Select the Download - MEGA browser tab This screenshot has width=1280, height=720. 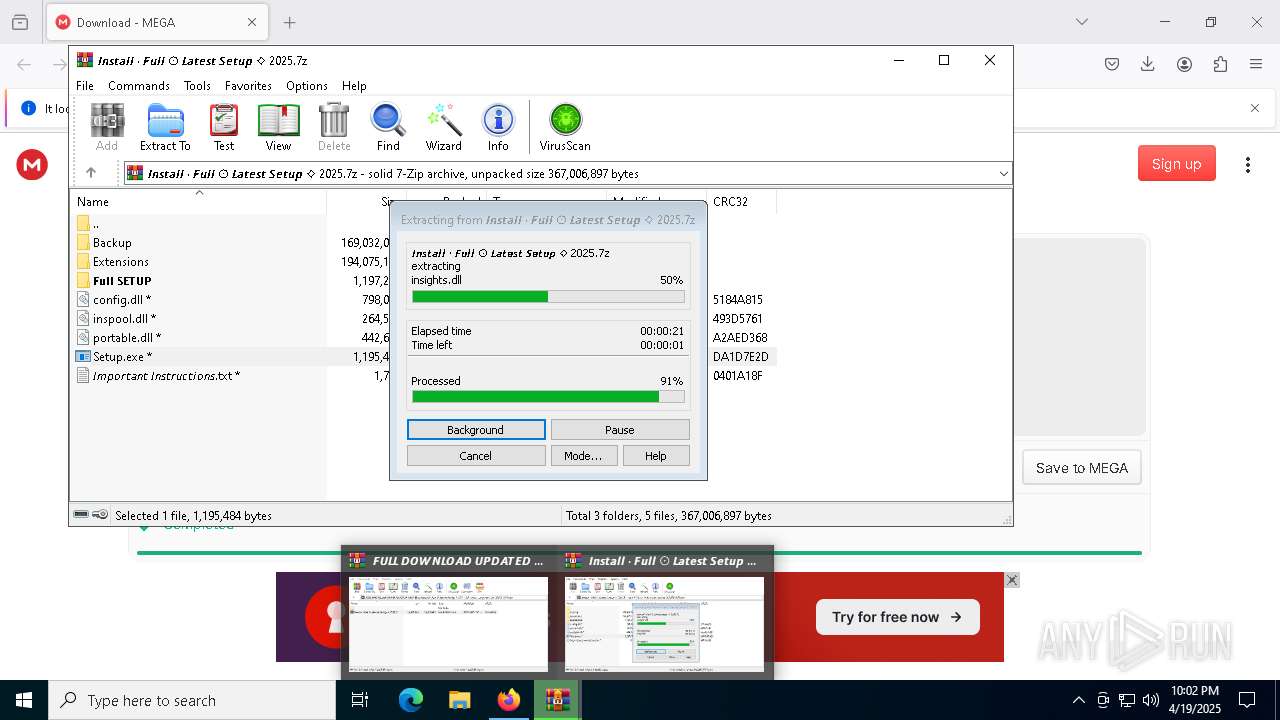pyautogui.click(x=157, y=22)
